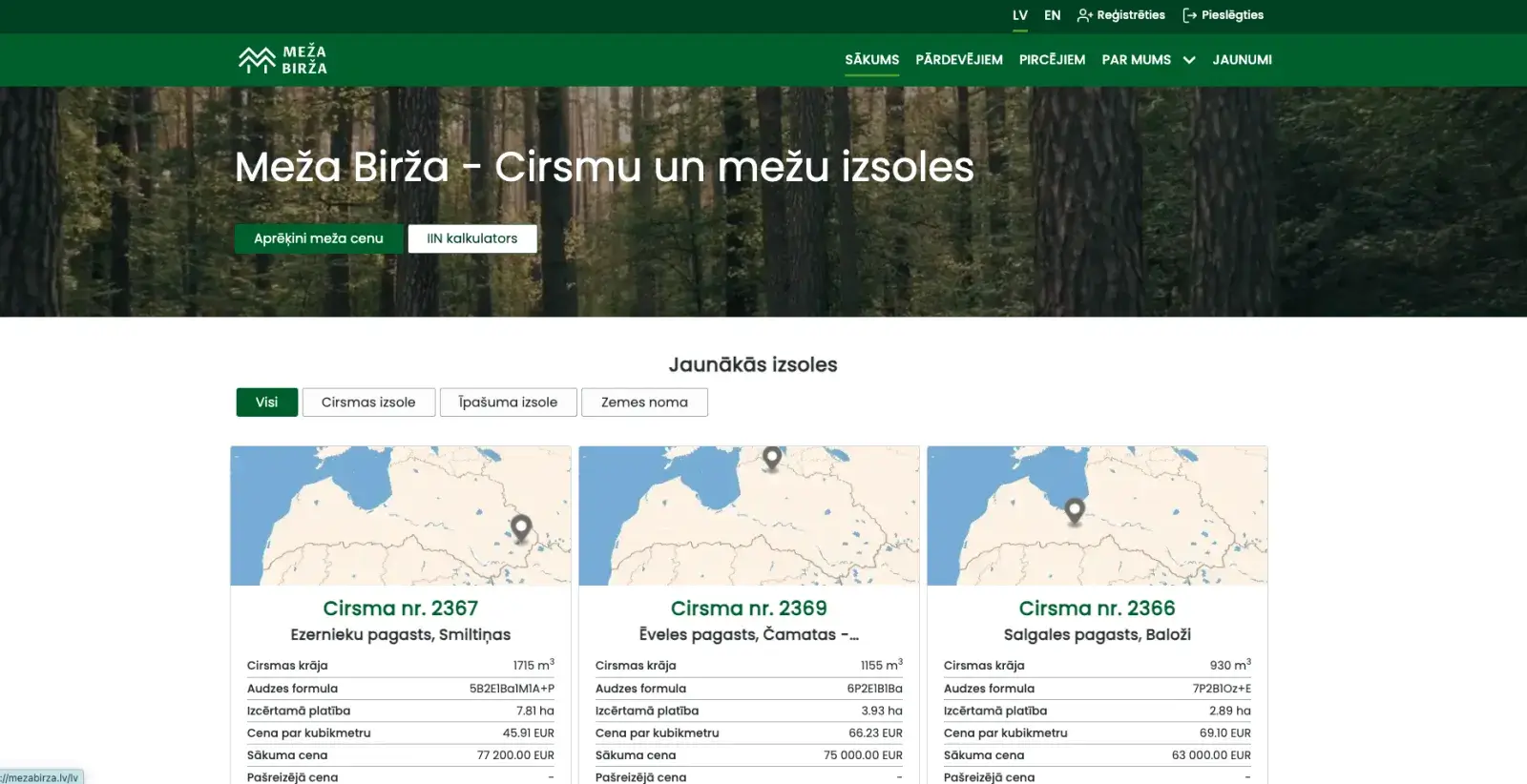
Task: Click the Meža Birža logo
Action: click(282, 60)
